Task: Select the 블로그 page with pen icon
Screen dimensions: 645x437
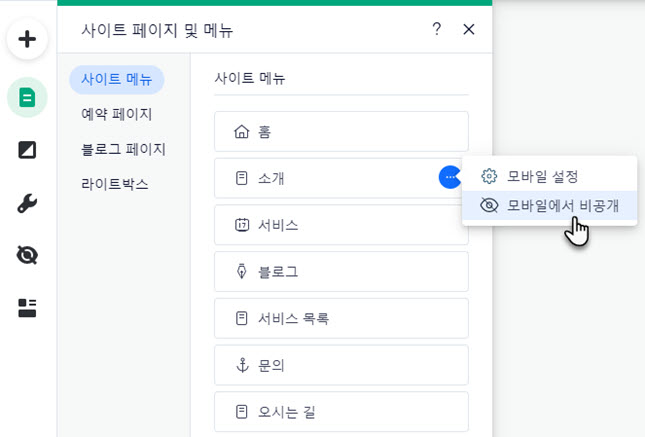Action: coord(341,272)
